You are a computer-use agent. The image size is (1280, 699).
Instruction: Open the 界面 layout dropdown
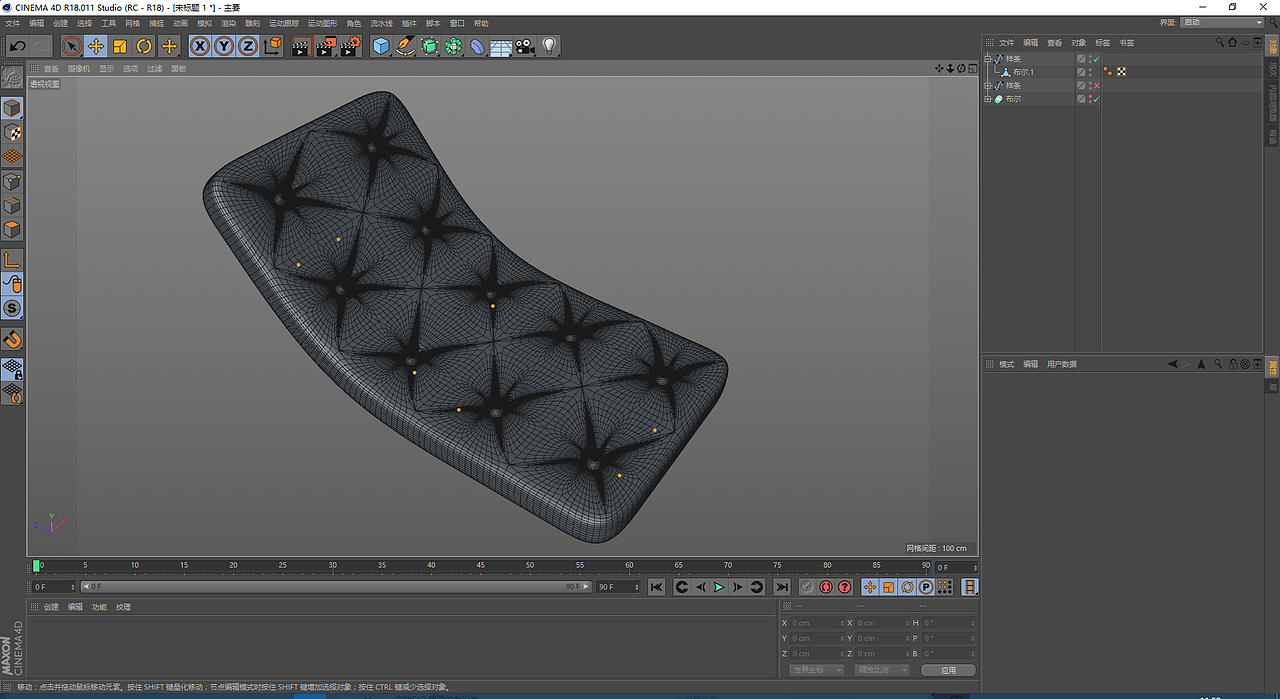pyautogui.click(x=1222, y=22)
